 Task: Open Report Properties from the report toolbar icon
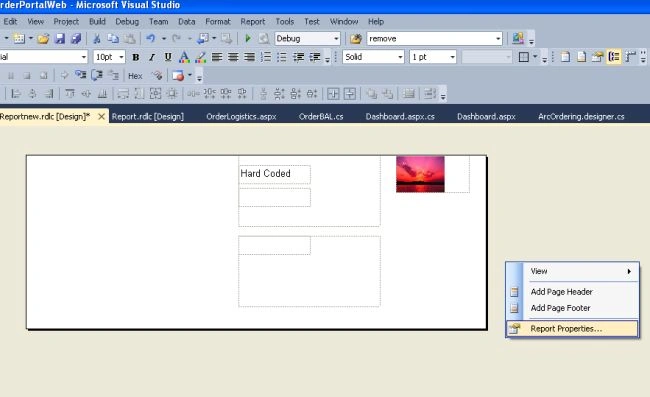point(597,57)
